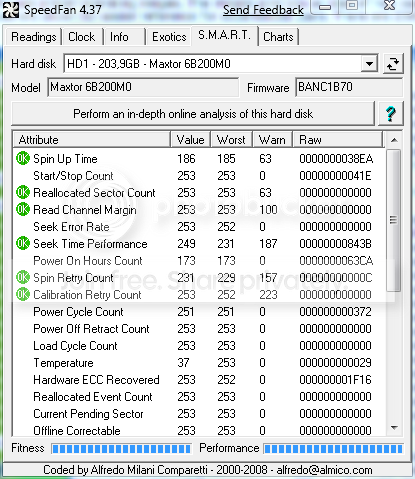Click the Send Feedback link
Image resolution: width=415 pixels, height=479 pixels.
click(263, 10)
